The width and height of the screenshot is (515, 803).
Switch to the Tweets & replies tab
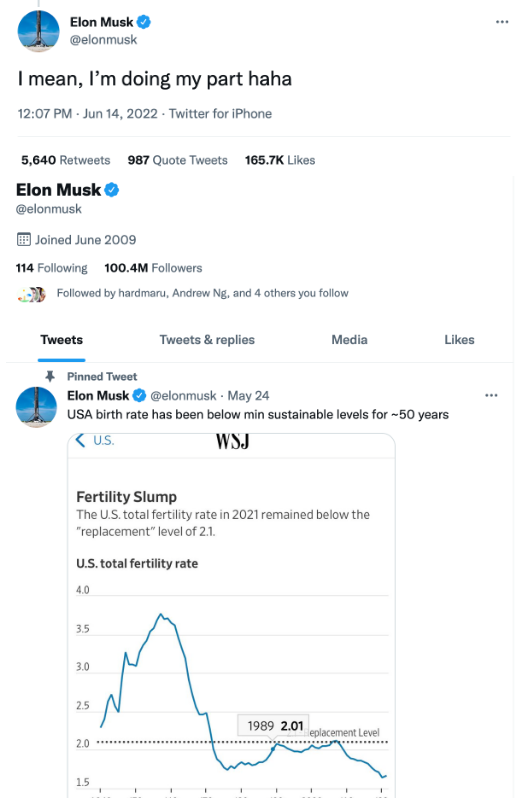click(207, 340)
